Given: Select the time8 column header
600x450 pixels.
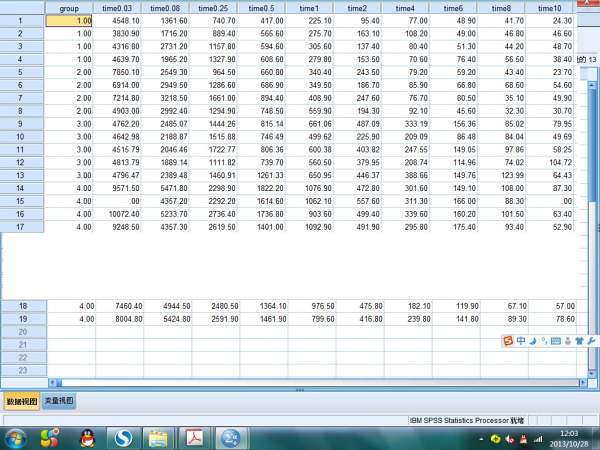Looking at the screenshot, I should 501,8.
